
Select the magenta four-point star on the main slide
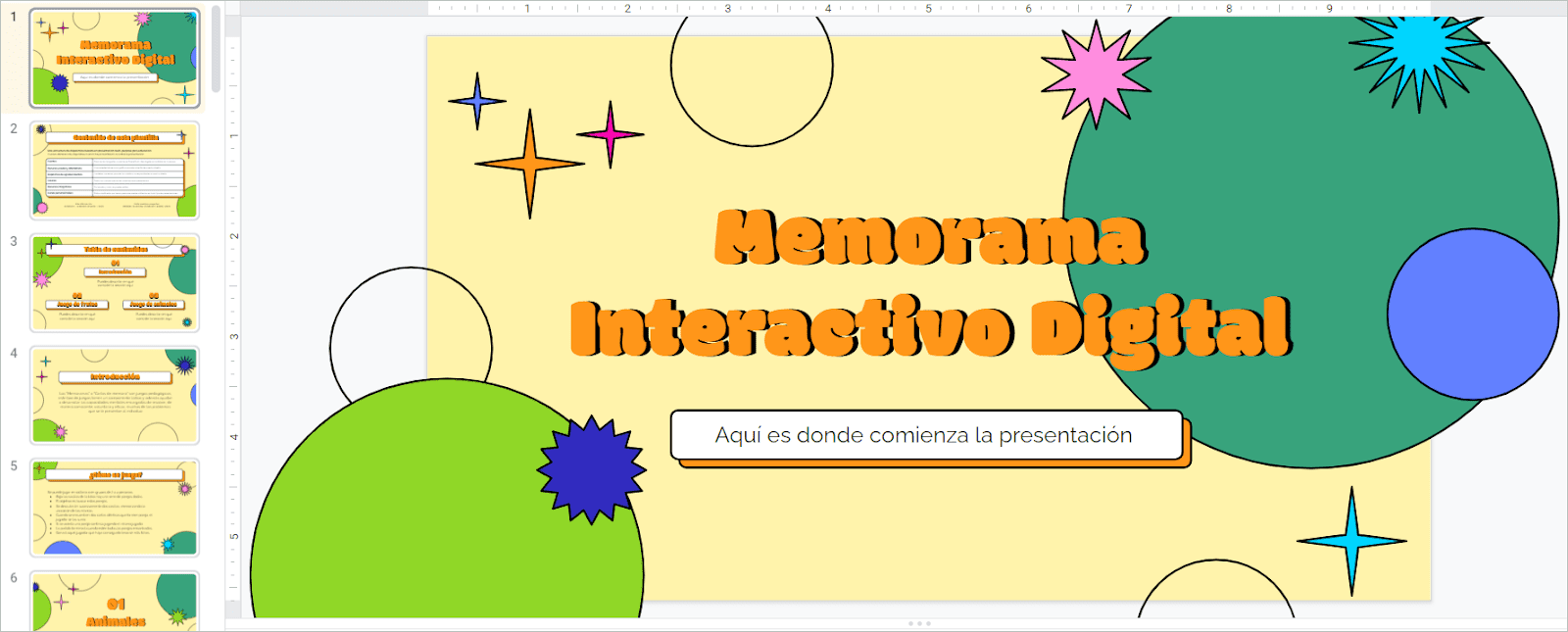coord(611,134)
